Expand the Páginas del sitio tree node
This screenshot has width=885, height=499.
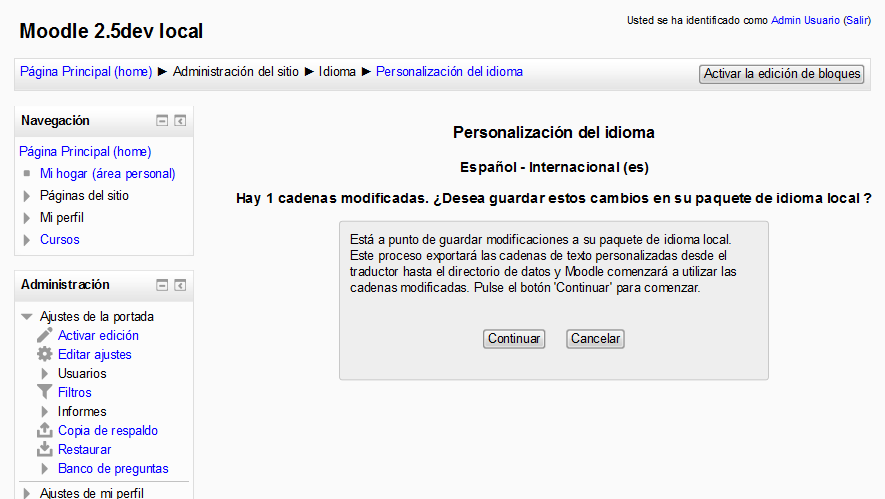pyautogui.click(x=27, y=196)
